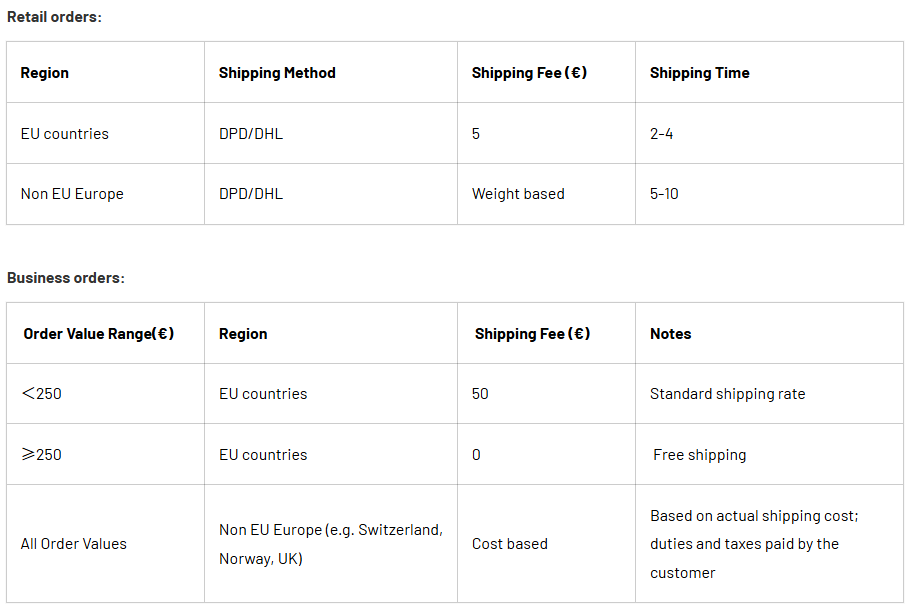Select the "0" shipping fee cell

click(476, 455)
